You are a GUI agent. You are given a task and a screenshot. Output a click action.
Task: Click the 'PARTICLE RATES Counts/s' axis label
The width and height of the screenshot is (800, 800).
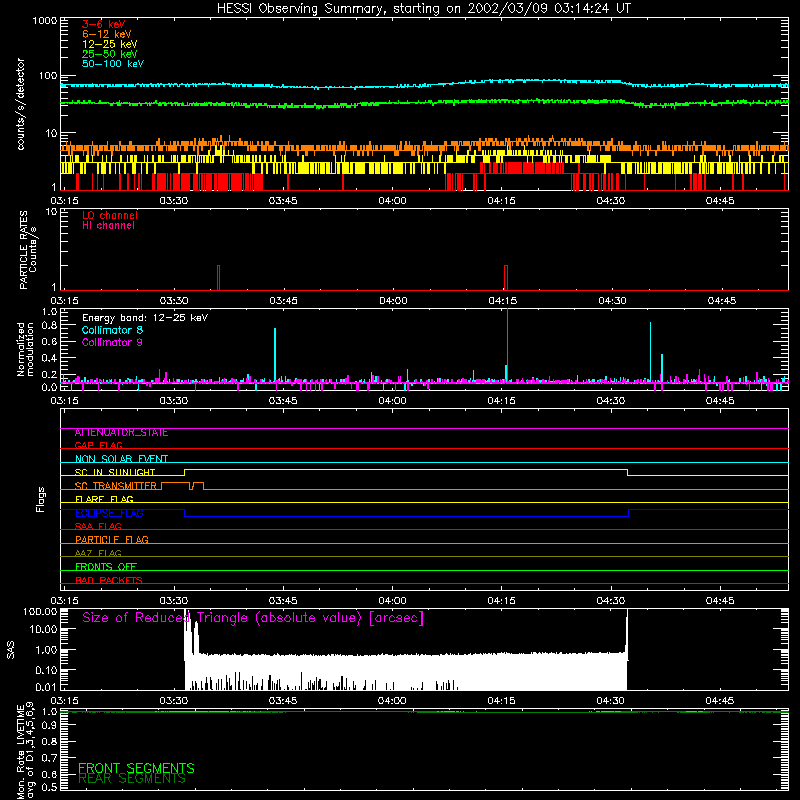tap(28, 250)
